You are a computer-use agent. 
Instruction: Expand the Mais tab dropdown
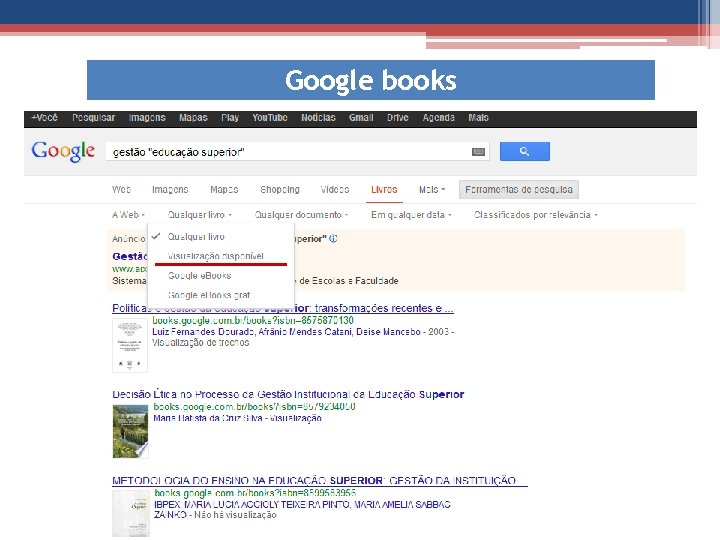pyautogui.click(x=432, y=189)
